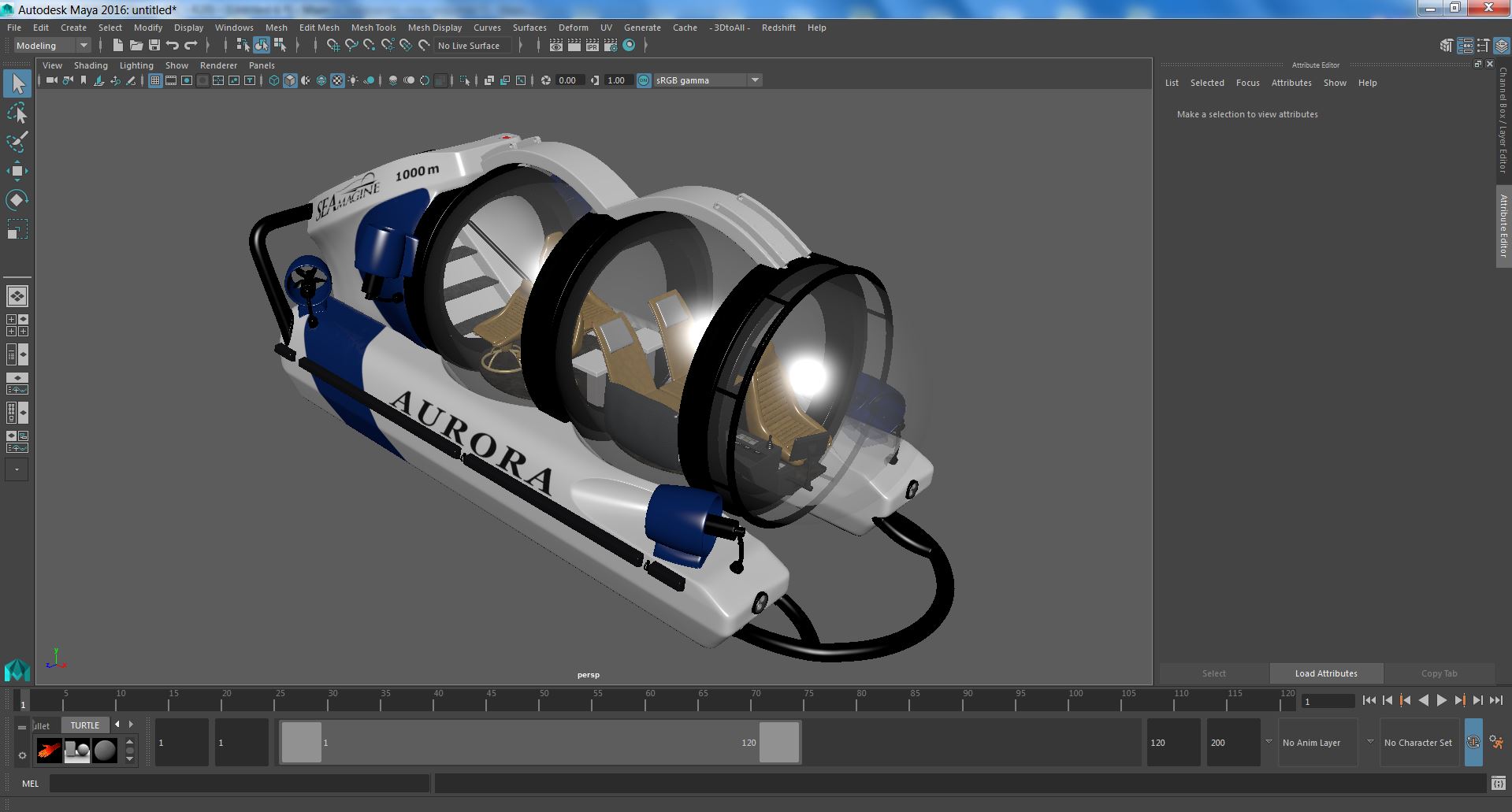
Task: Activate the Move tool
Action: point(17,171)
